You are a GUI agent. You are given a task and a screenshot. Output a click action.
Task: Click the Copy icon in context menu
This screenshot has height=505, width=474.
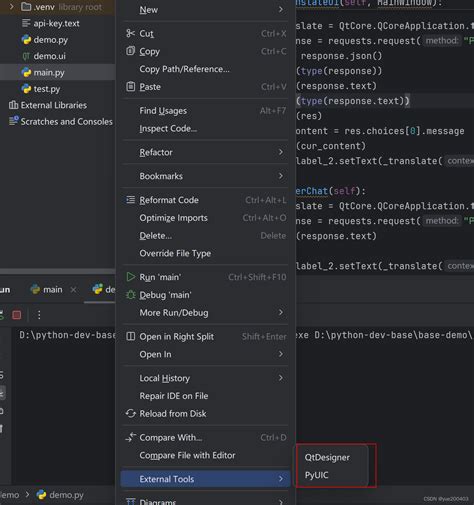tap(130, 51)
